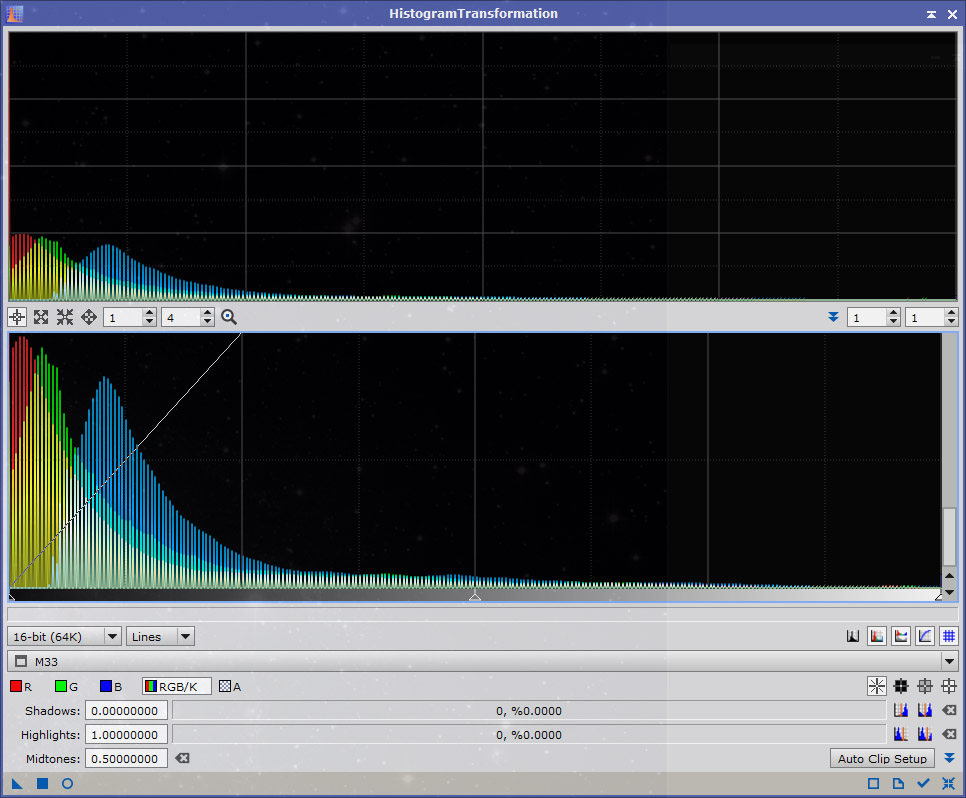Click the blue checkmark track view icon
This screenshot has height=798, width=966.
[923, 784]
